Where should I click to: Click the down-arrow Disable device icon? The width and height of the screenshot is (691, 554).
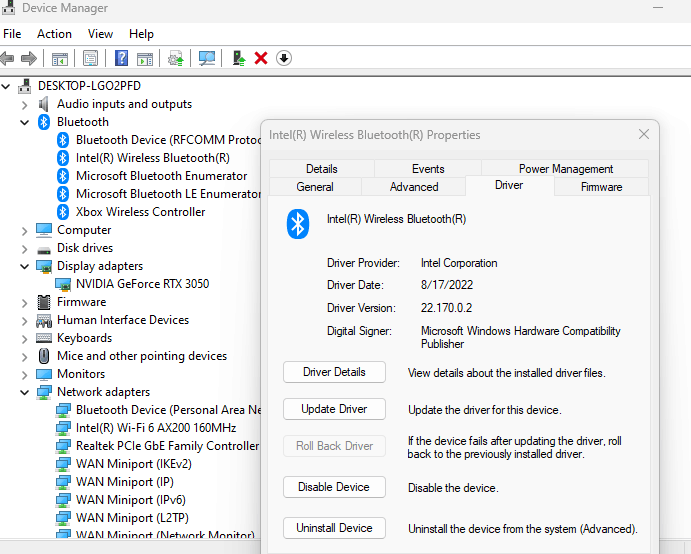pos(284,58)
